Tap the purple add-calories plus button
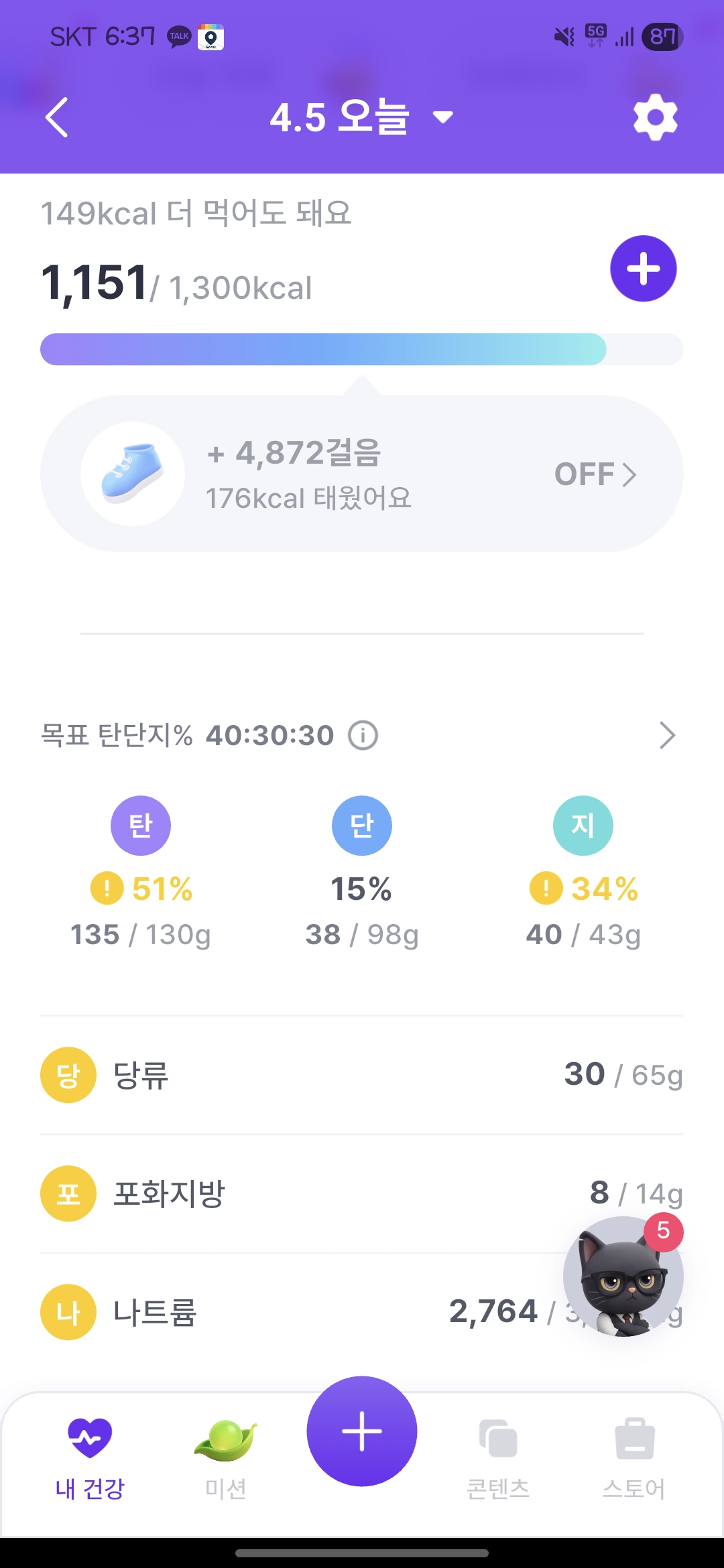This screenshot has width=724, height=1568. click(x=643, y=269)
